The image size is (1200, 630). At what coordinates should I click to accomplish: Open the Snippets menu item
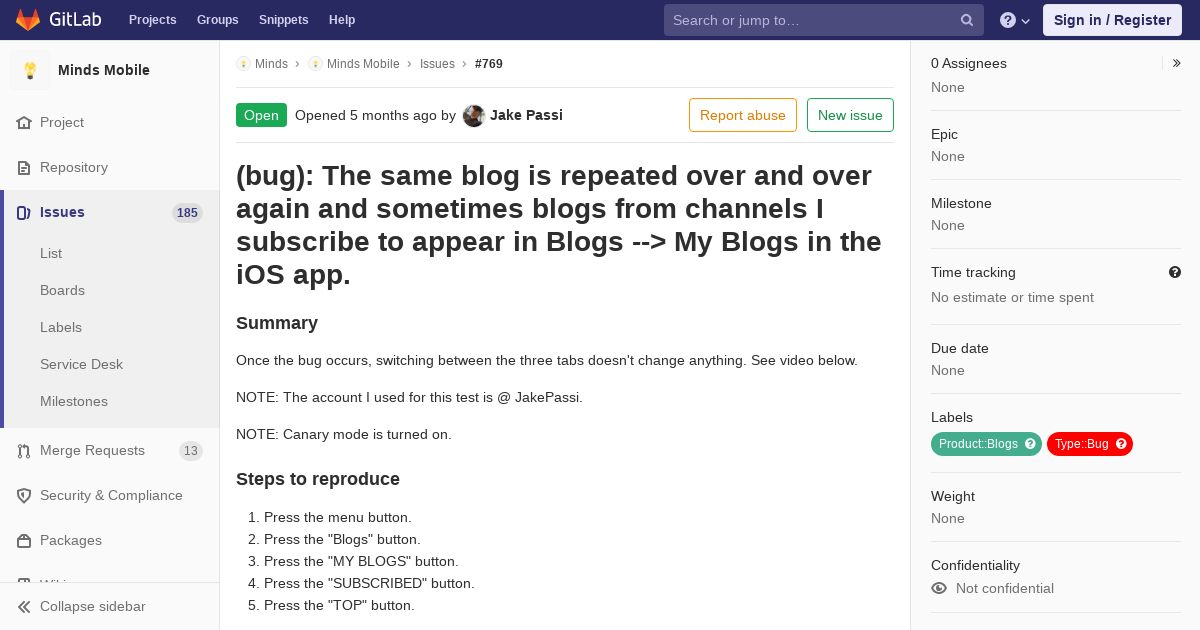point(283,20)
